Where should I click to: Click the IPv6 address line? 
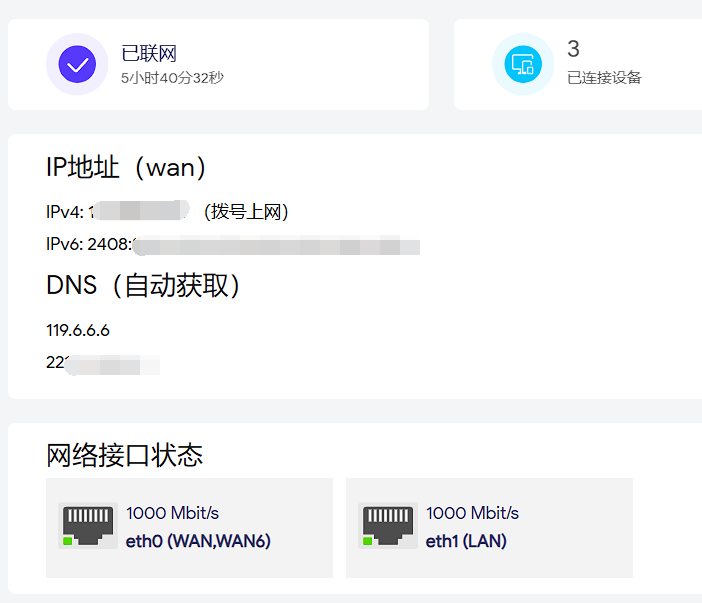click(232, 245)
